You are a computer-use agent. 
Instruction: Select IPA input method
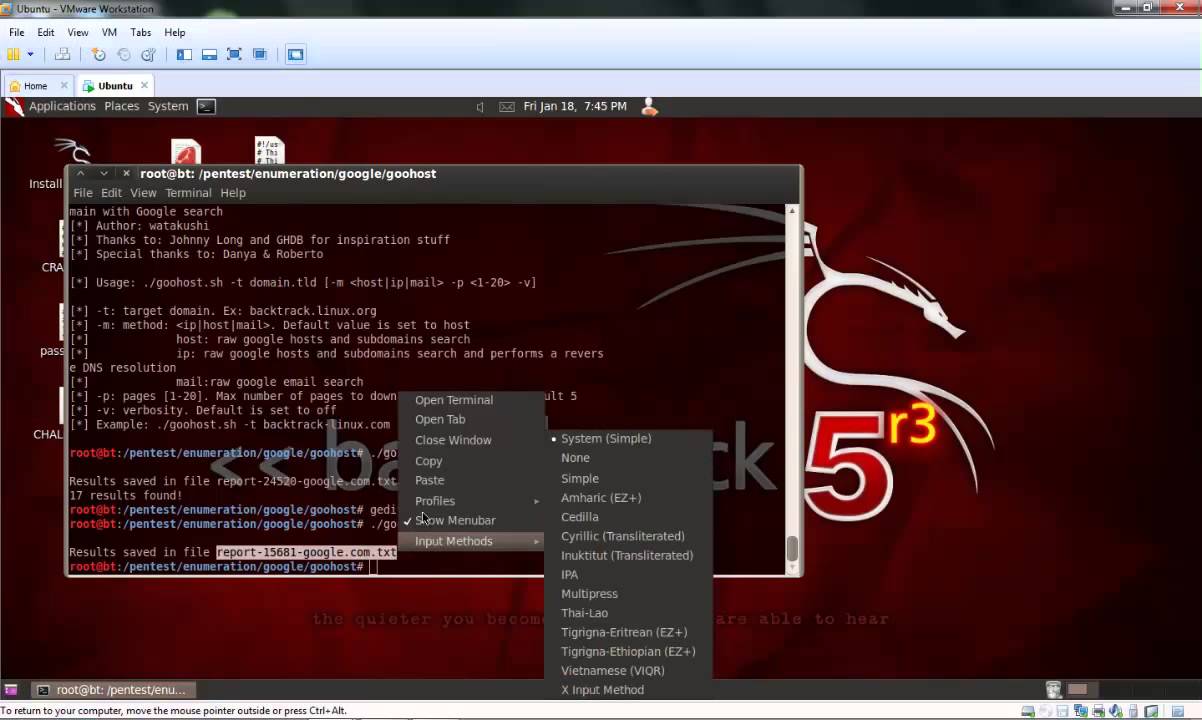point(629,574)
